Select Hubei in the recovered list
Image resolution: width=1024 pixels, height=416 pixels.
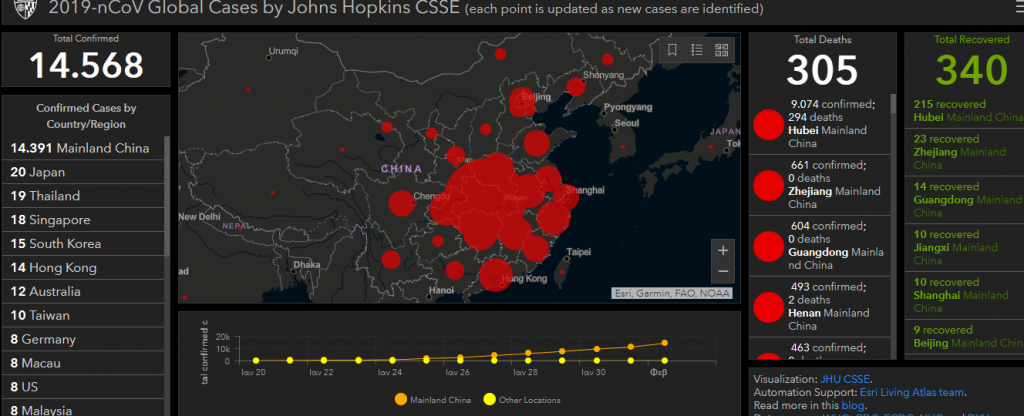point(959,110)
